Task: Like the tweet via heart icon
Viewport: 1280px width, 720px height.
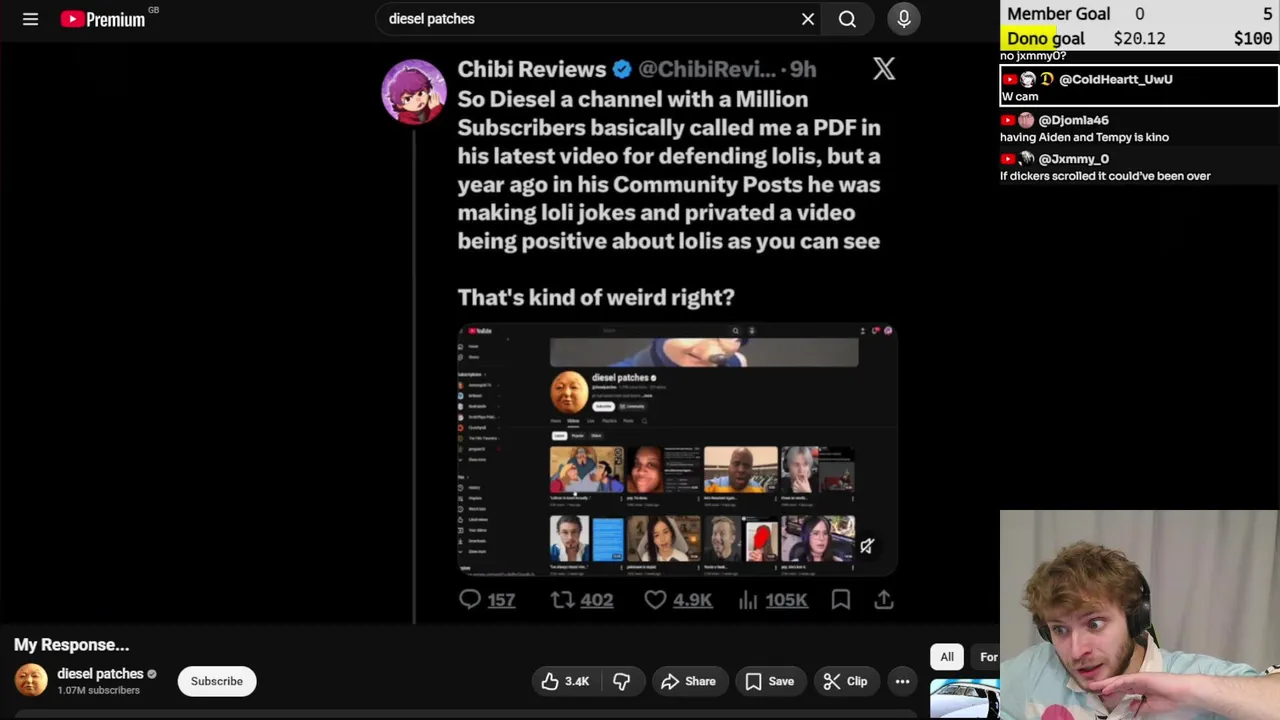Action: (655, 600)
